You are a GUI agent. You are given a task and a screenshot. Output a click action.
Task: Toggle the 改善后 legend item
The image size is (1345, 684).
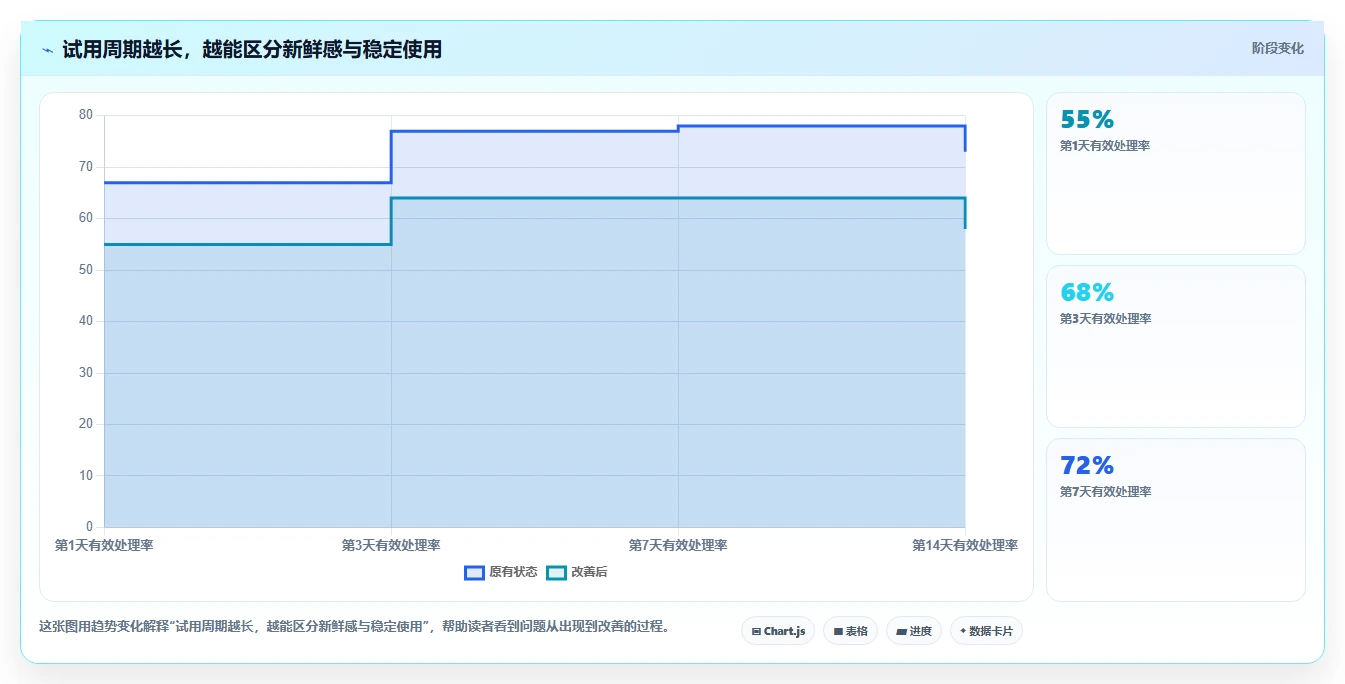(577, 572)
